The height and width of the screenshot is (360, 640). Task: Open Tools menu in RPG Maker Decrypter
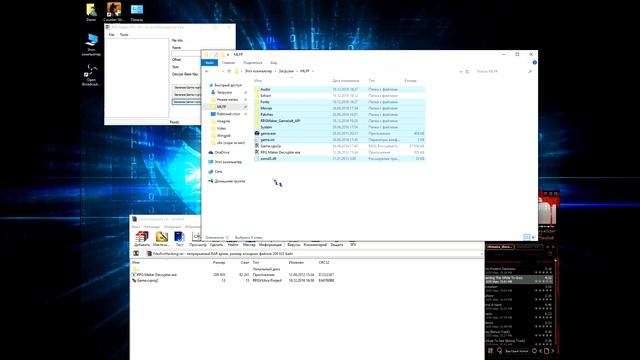[x=124, y=35]
